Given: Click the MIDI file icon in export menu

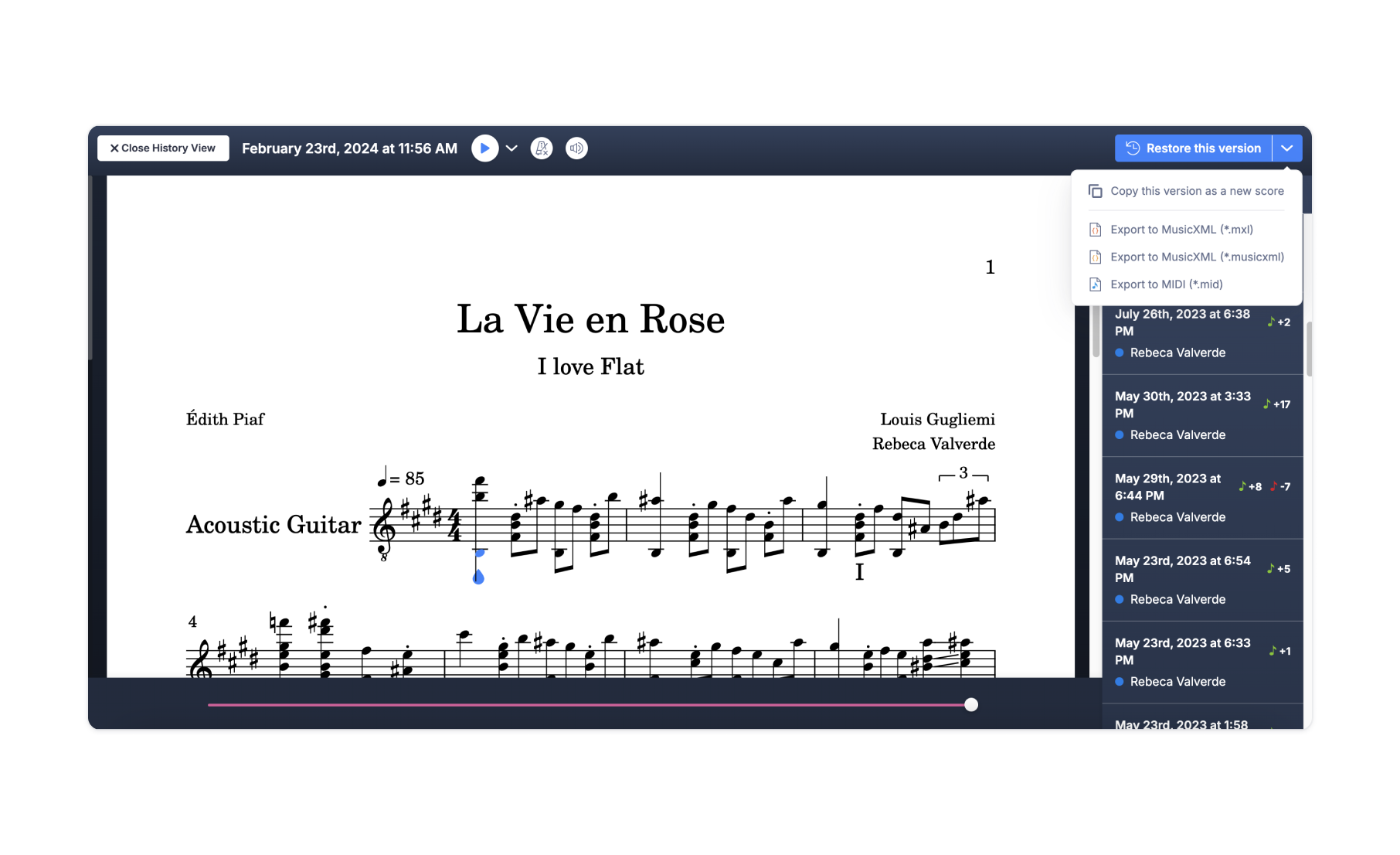Looking at the screenshot, I should [1095, 284].
